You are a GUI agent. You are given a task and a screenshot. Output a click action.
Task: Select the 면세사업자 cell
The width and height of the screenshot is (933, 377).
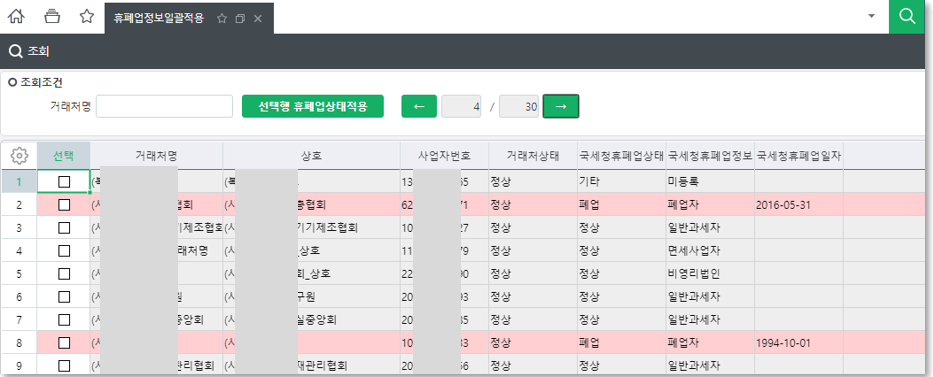pos(710,251)
